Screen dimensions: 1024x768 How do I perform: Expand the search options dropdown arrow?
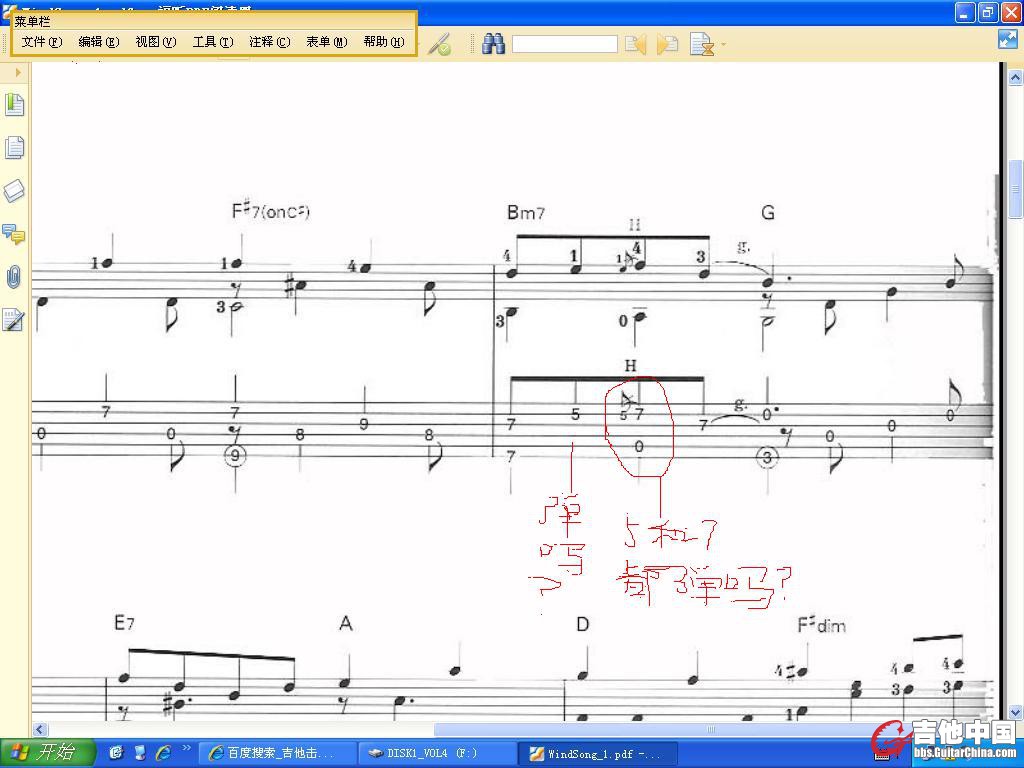coord(723,44)
